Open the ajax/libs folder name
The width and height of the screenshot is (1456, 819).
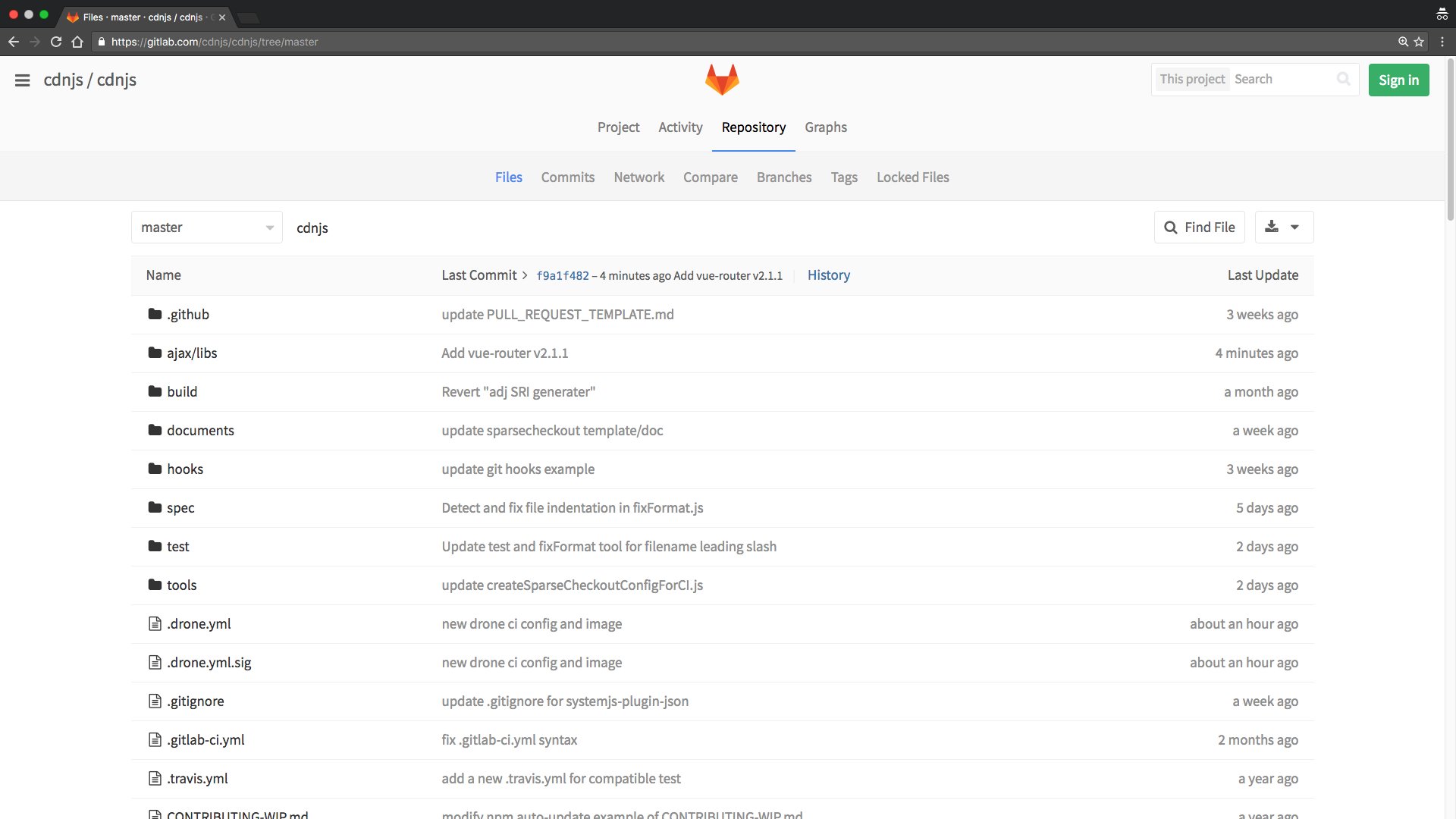coord(192,353)
